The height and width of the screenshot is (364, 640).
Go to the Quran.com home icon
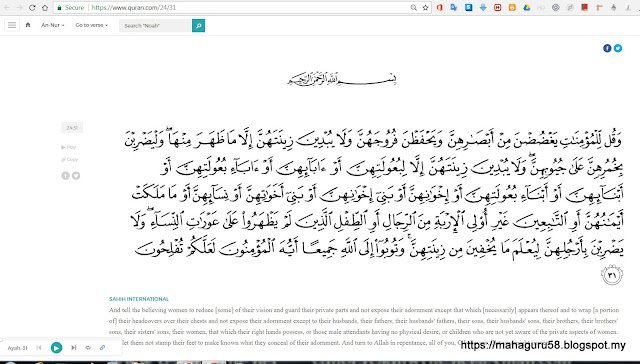28,25
